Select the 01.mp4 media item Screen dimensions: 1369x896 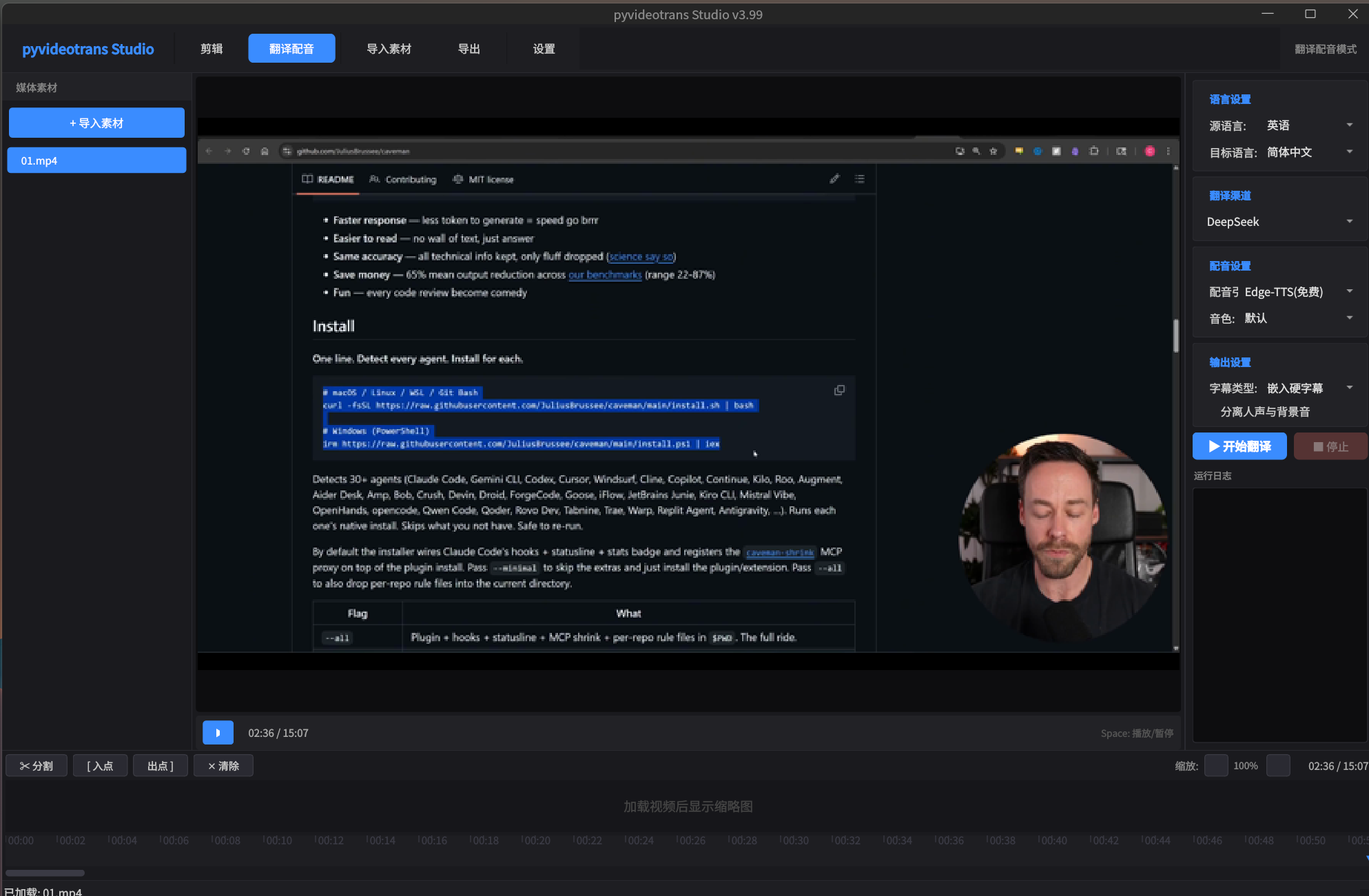(x=96, y=160)
